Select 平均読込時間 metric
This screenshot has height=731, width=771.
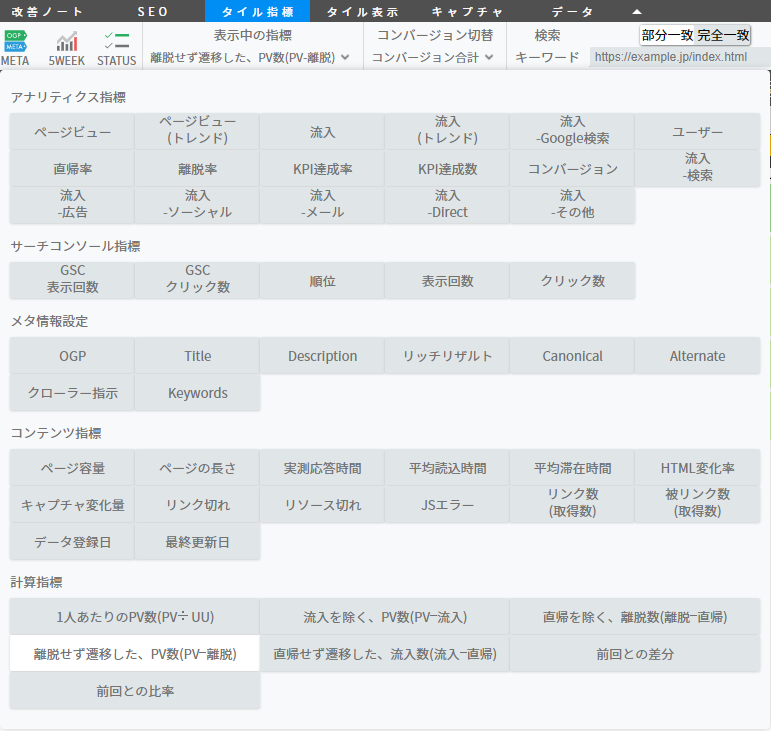point(447,468)
